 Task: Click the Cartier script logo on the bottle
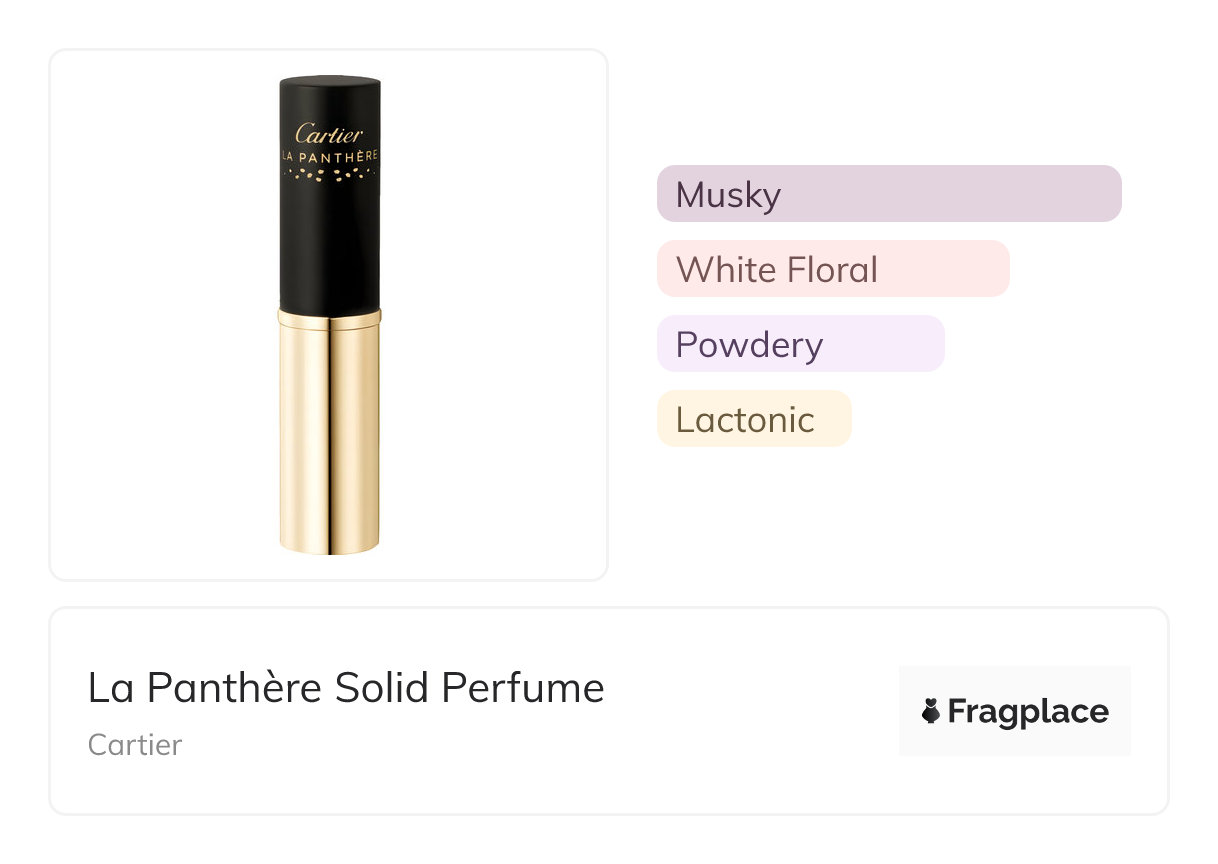point(329,135)
